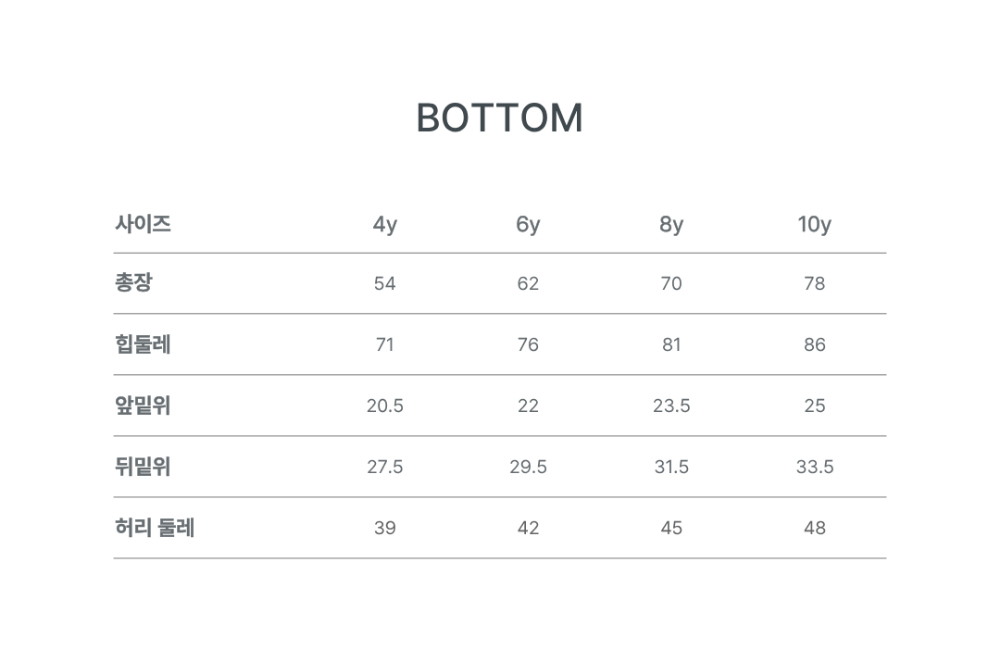Click the 허리 둘레 value 48
Screen dimensions: 1000x648
[814, 528]
